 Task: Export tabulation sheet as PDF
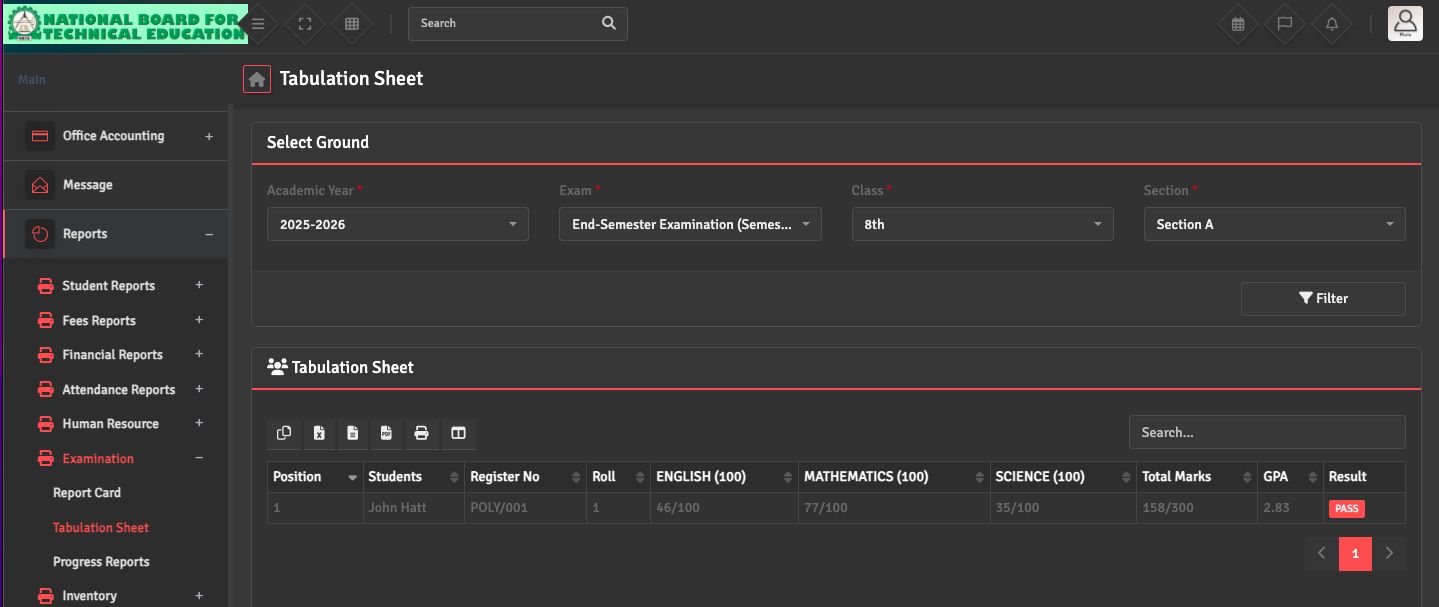386,433
